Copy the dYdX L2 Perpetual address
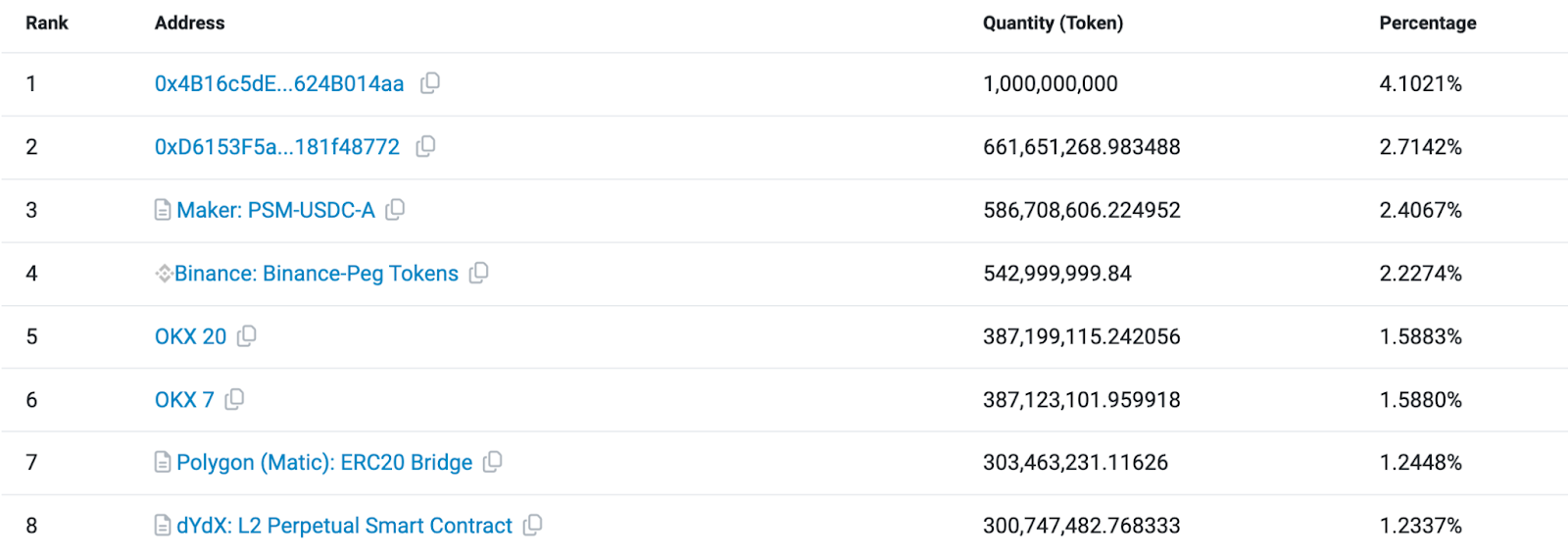The width and height of the screenshot is (1568, 557). click(x=532, y=526)
